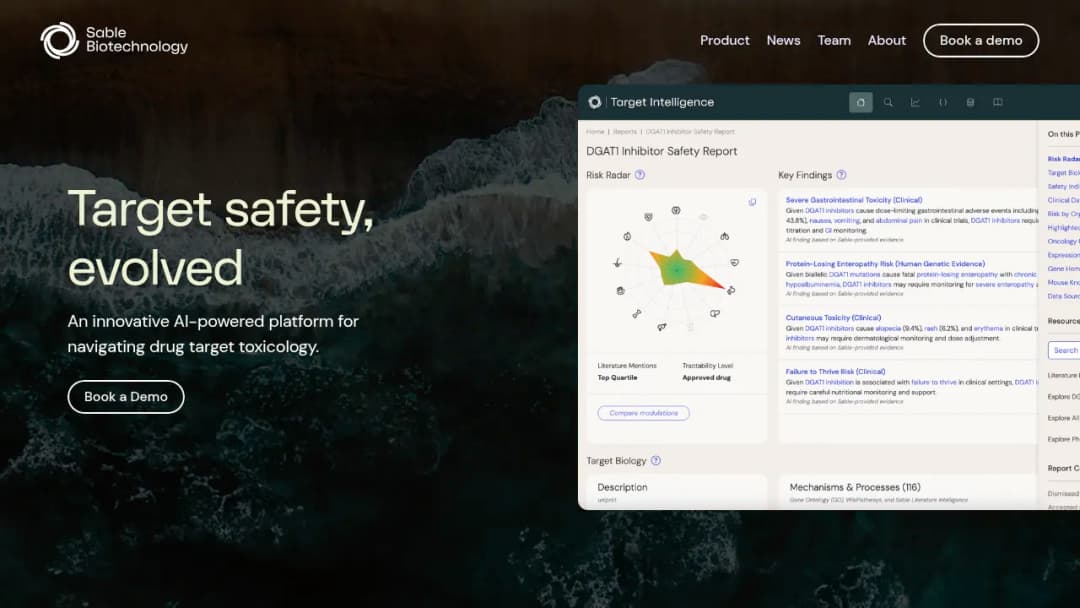The height and width of the screenshot is (608, 1080).
Task: Click the Book a demo header button
Action: (x=981, y=41)
